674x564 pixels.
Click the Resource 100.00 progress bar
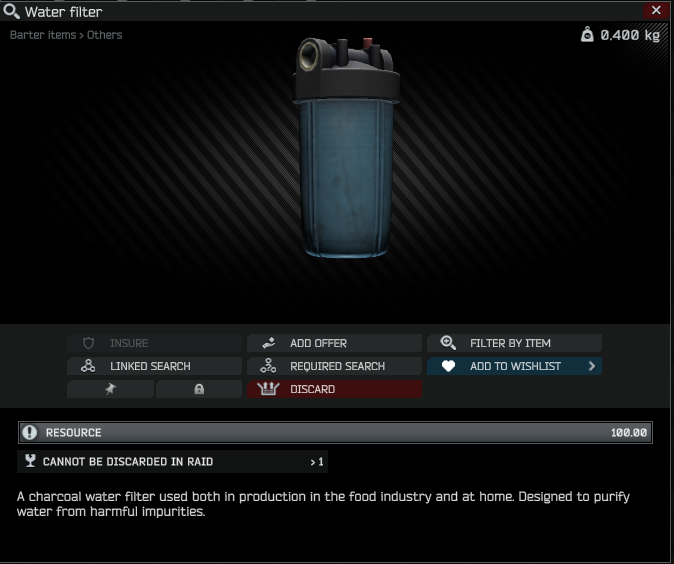[335, 432]
